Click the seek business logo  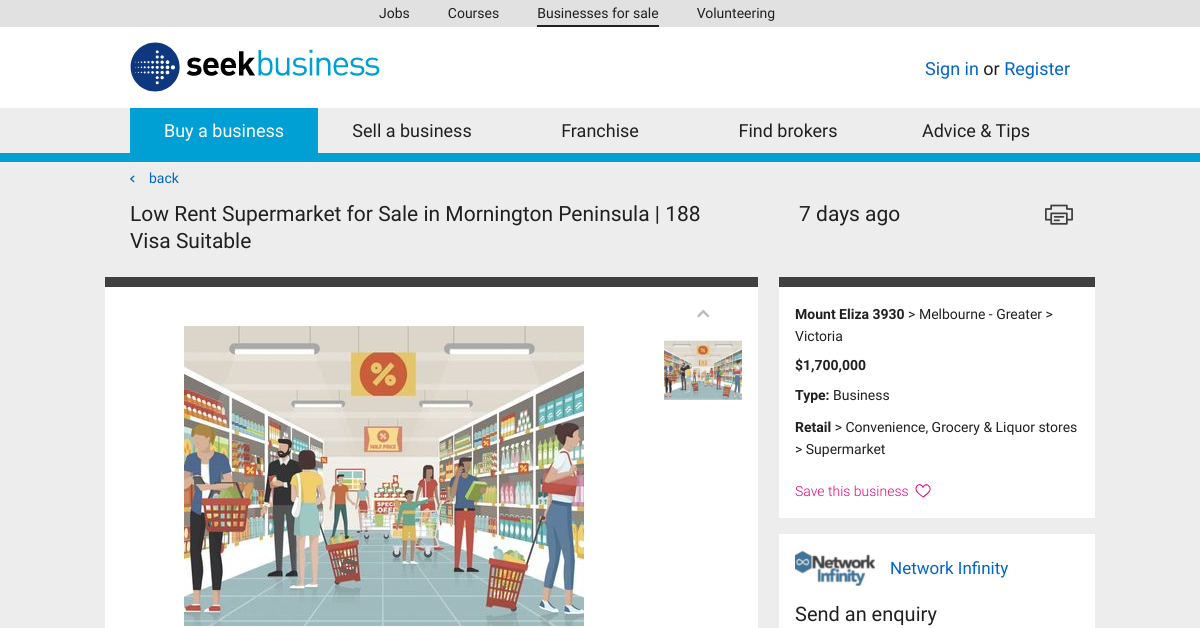[x=254, y=67]
